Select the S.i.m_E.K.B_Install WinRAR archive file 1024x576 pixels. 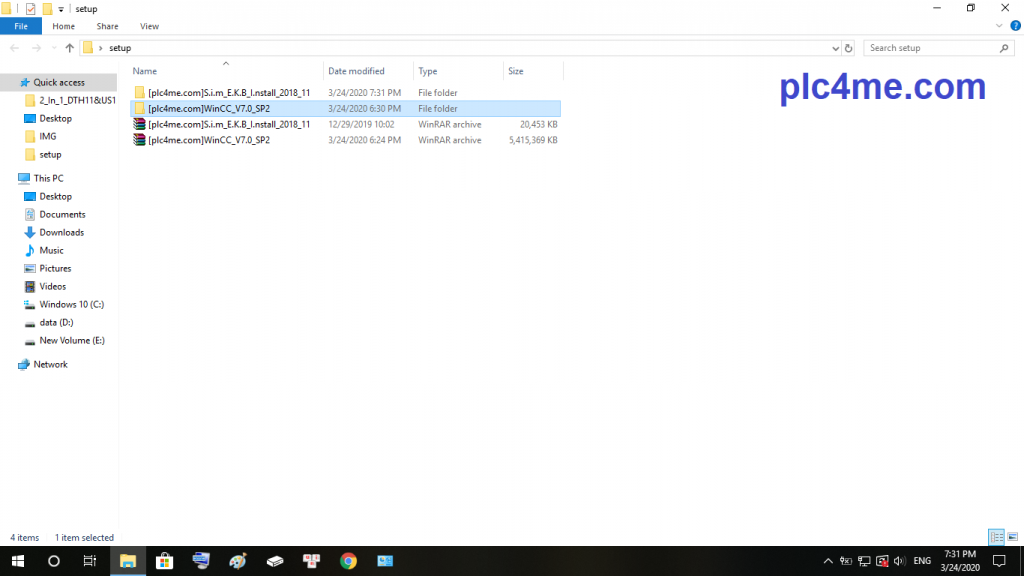point(228,125)
